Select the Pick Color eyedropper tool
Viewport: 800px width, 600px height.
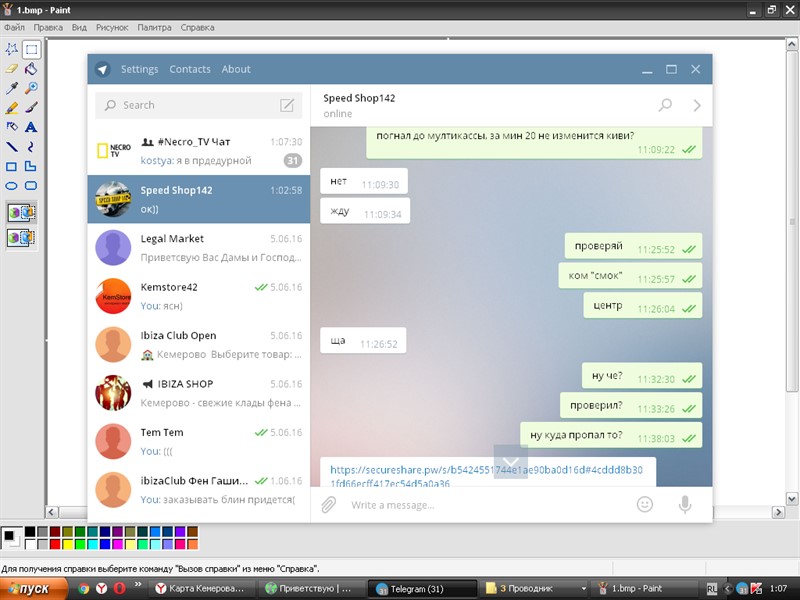[x=11, y=88]
